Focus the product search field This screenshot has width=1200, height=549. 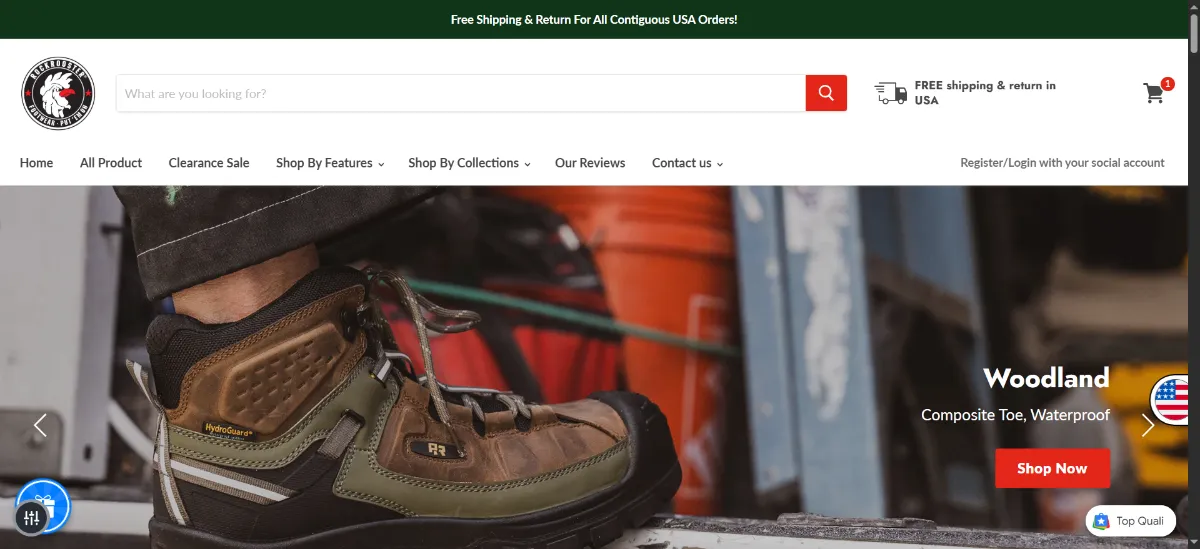coord(461,93)
